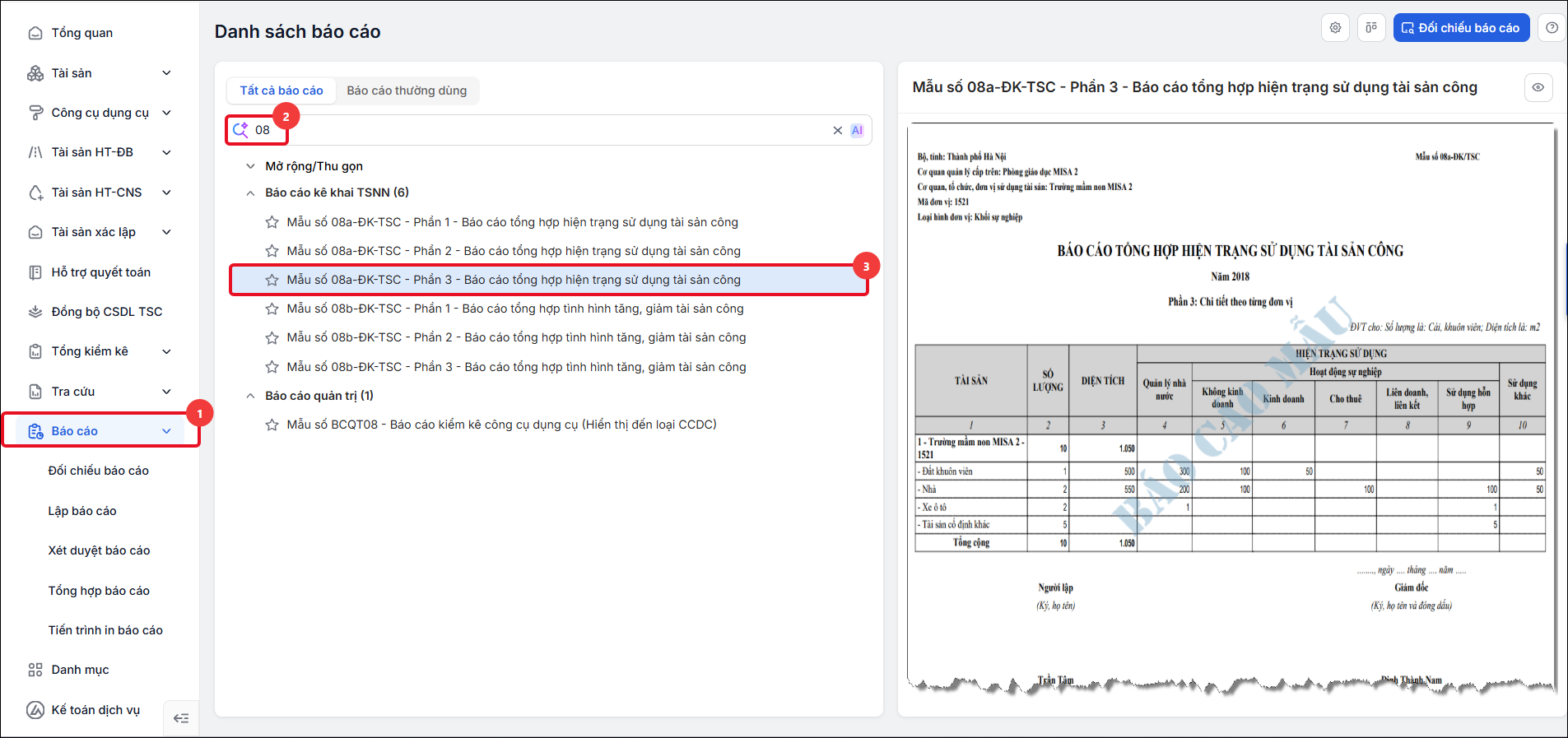Open Tiến trình in báo cáo item
Viewport: 1568px width, 738px height.
(x=105, y=630)
